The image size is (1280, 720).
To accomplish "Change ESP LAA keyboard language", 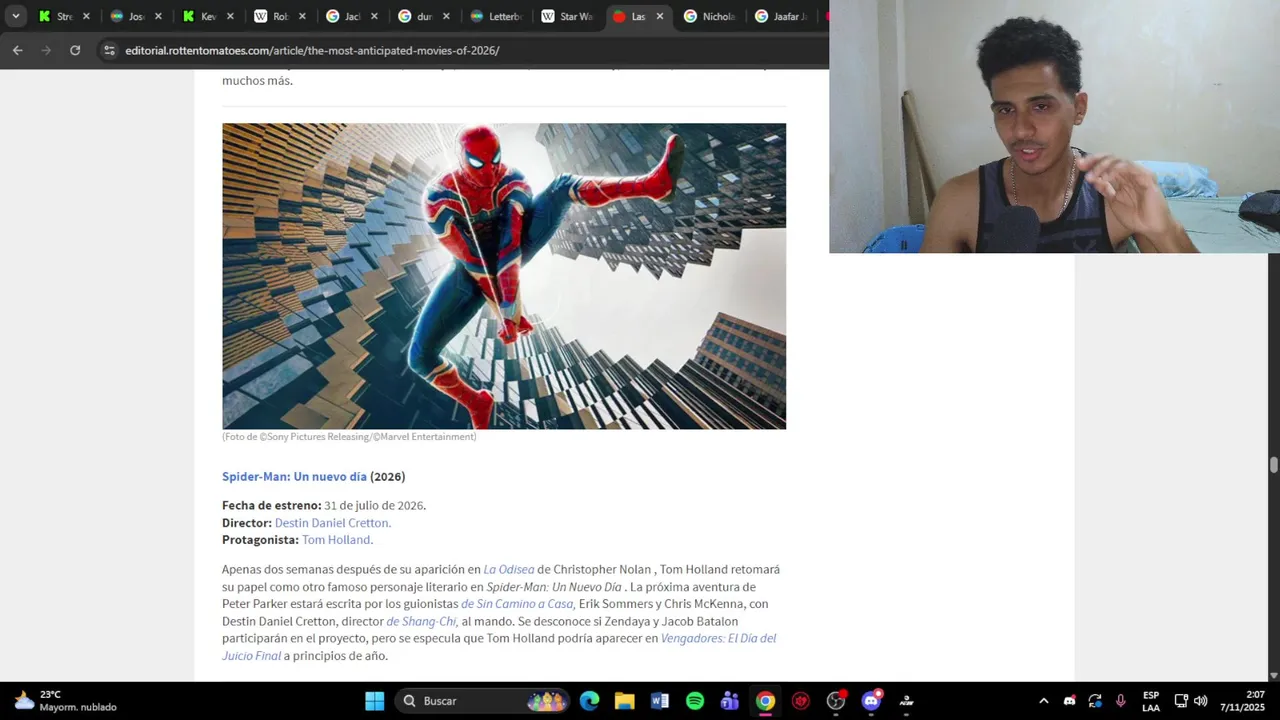I will [x=1151, y=701].
